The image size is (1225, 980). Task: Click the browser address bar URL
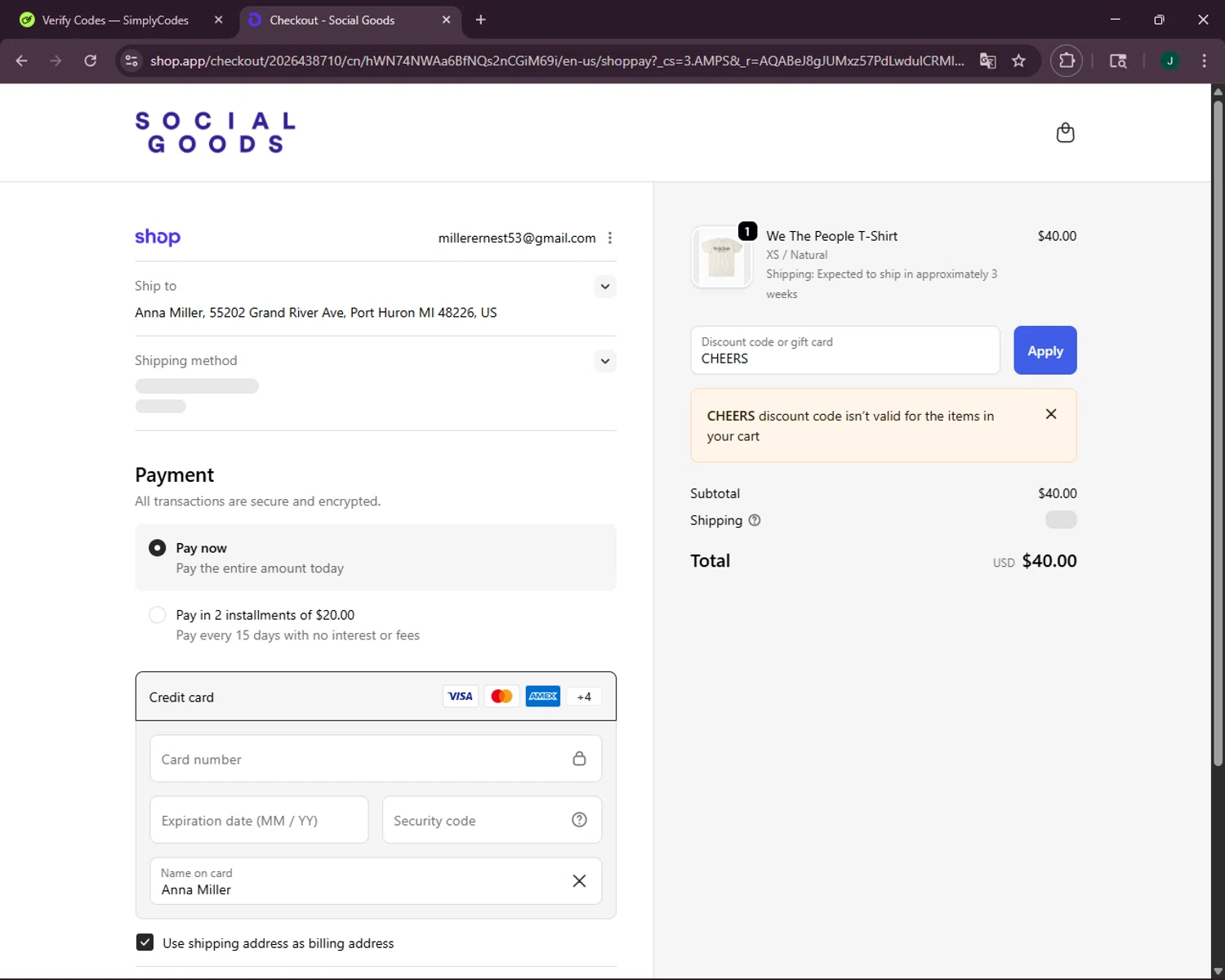[x=557, y=60]
